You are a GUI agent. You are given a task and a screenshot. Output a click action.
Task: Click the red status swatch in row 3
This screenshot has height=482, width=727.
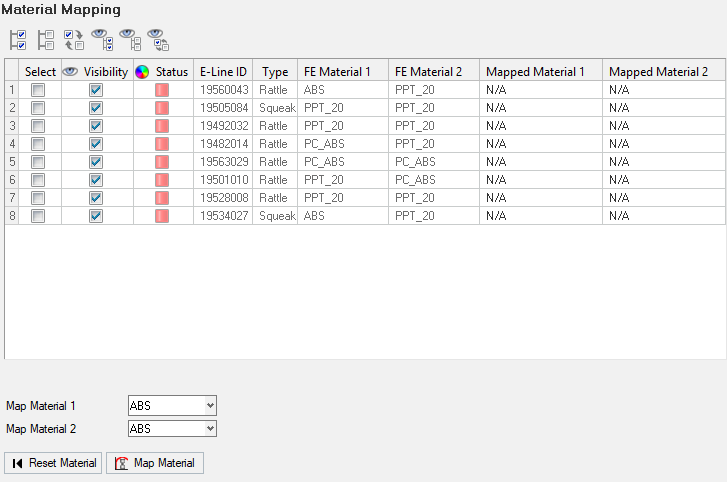point(162,126)
